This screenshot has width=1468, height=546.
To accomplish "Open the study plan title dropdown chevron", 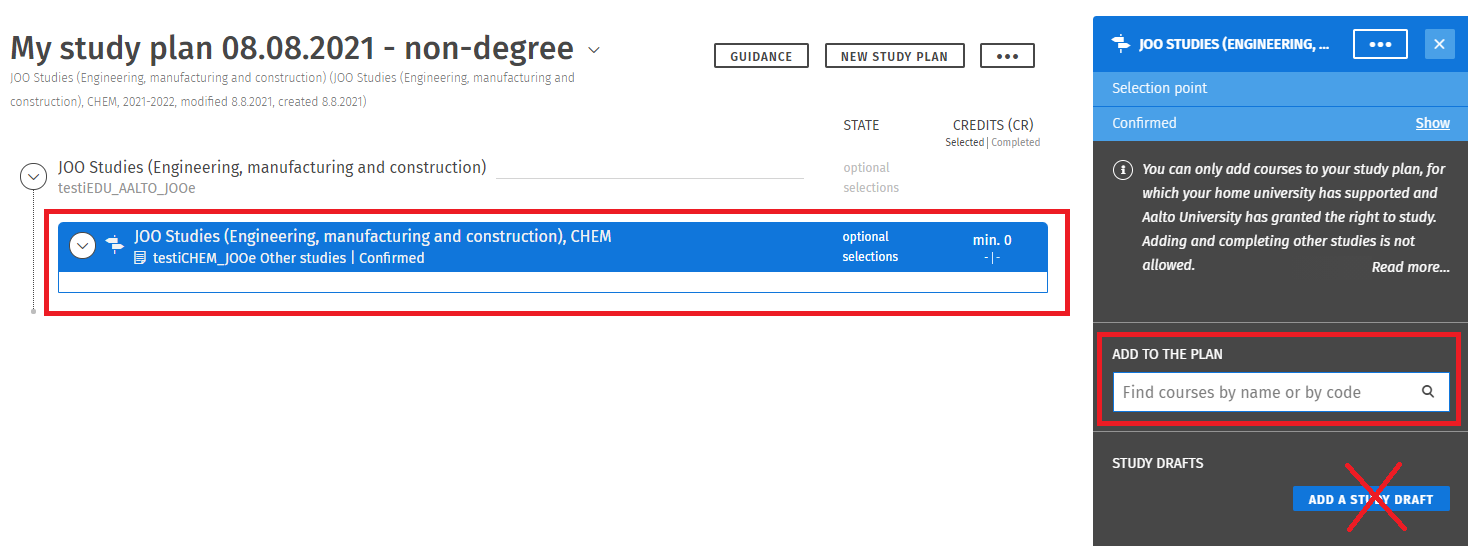I will click(594, 49).
